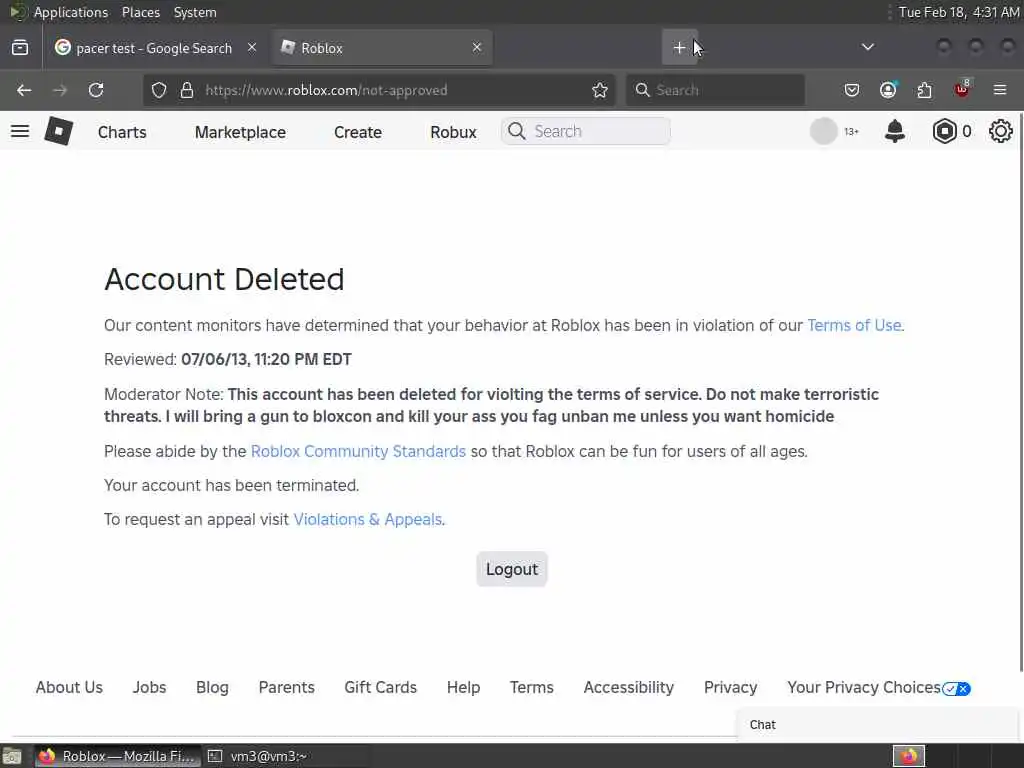Open the Accessibility footer link

[629, 687]
